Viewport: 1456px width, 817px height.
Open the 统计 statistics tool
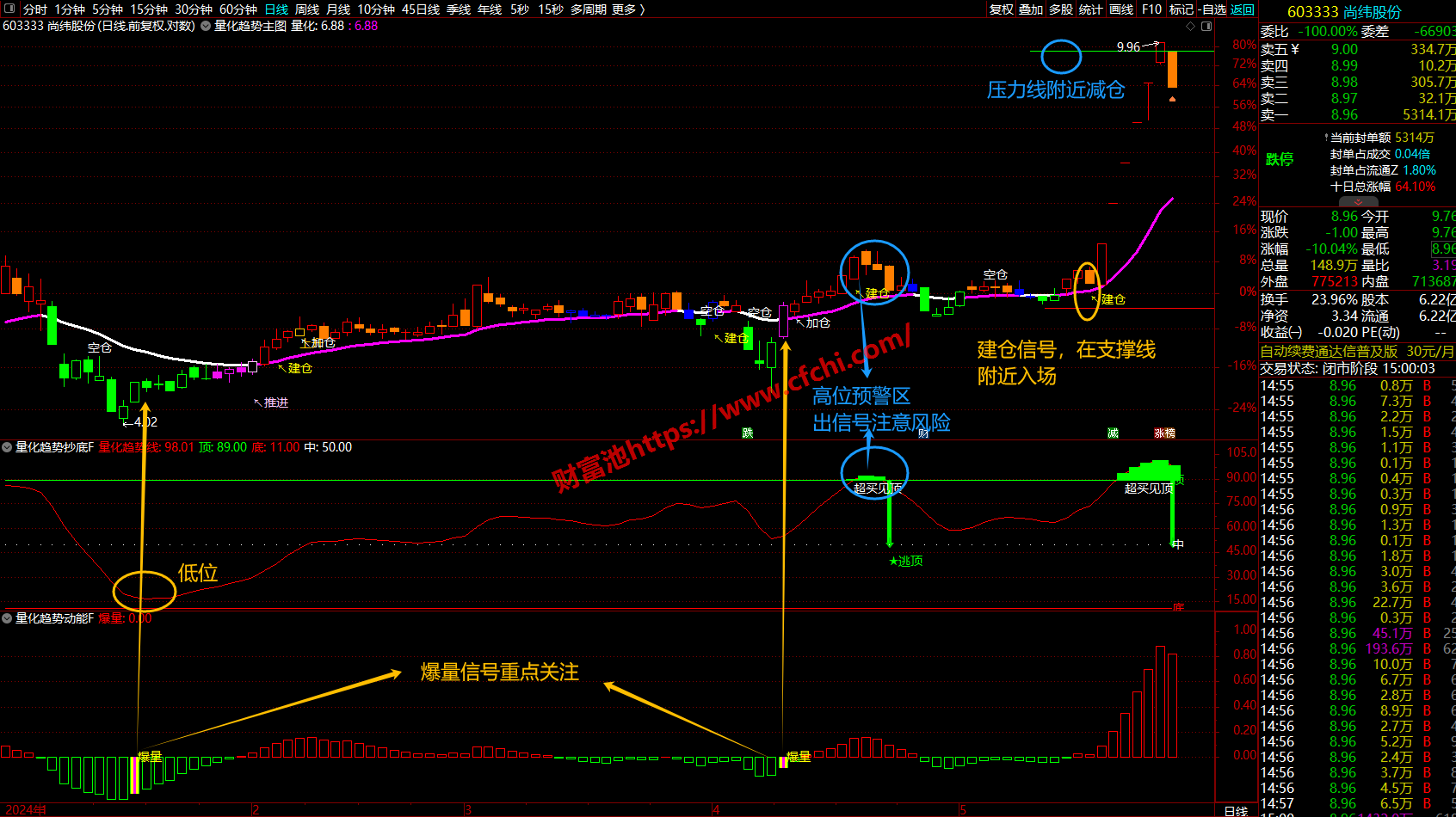point(1091,9)
